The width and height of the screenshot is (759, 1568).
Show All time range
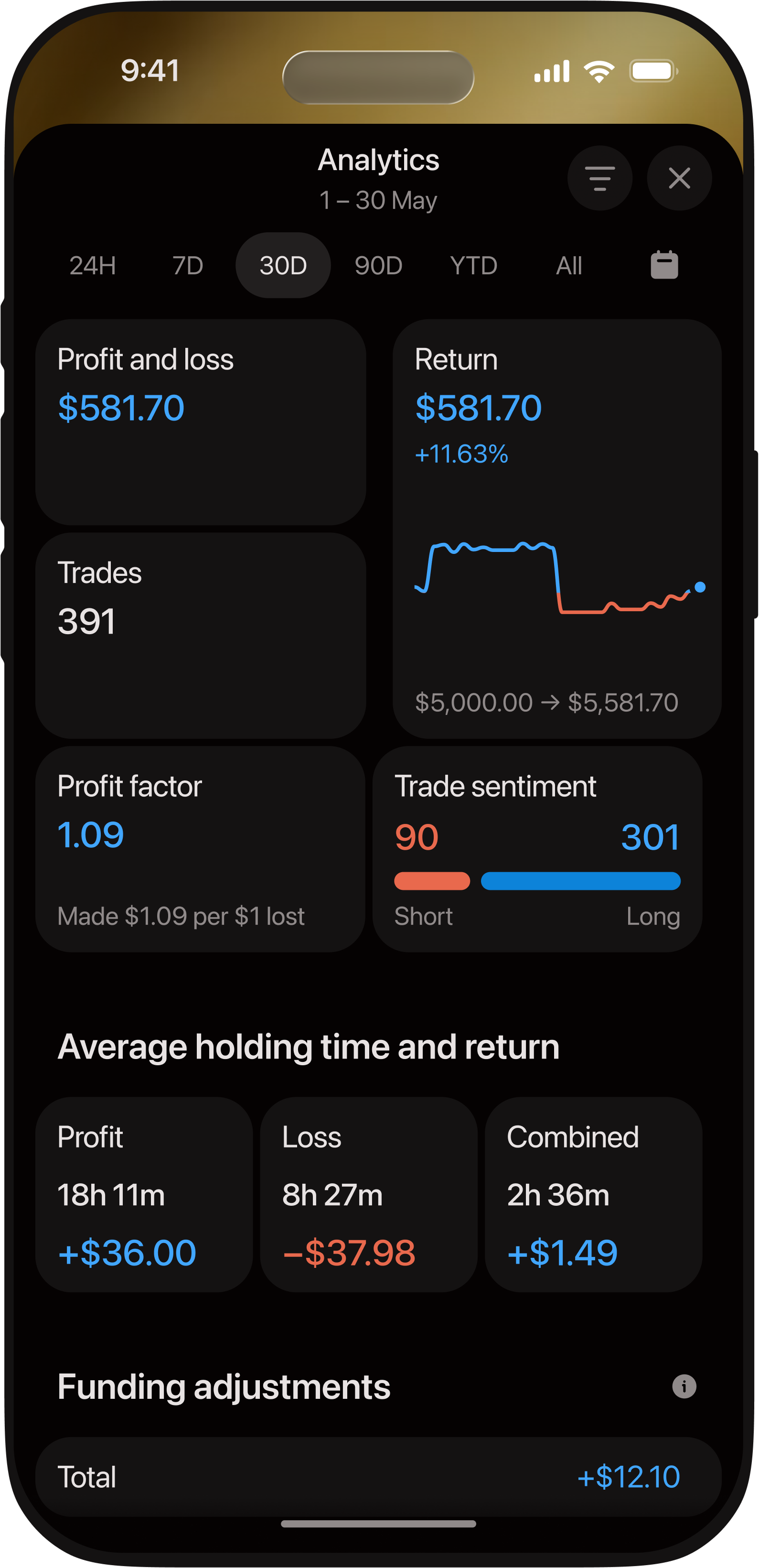pos(568,265)
